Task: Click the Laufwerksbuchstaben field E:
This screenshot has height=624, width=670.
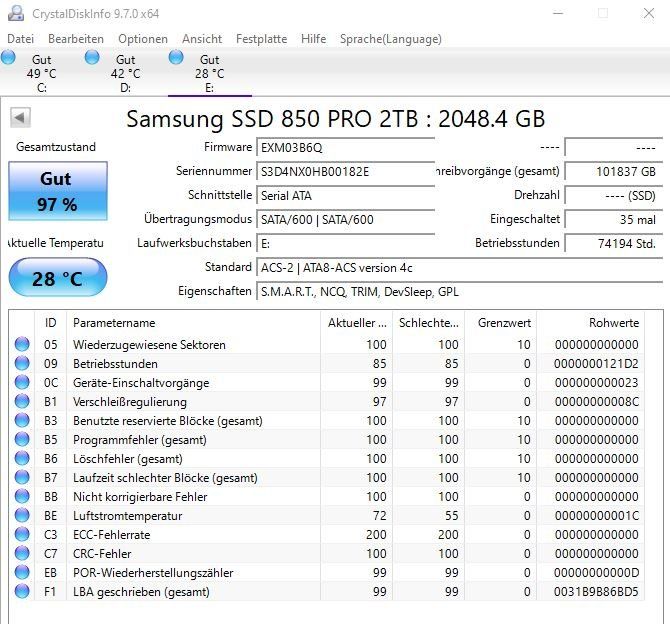Action: 345,244
